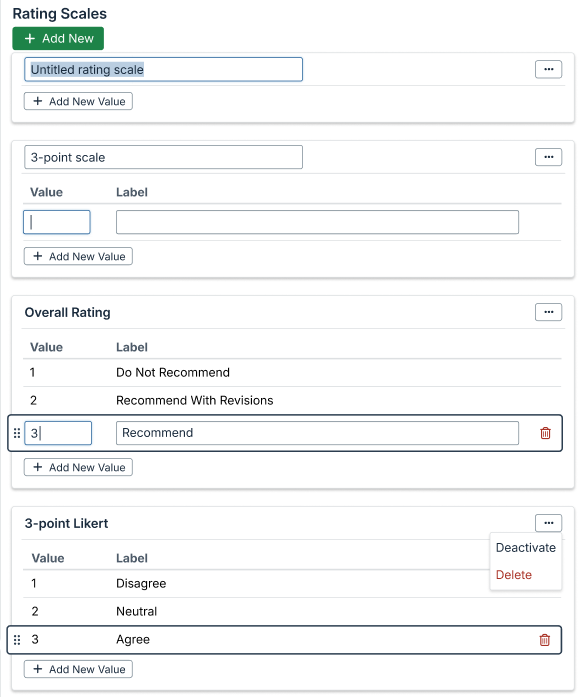Add a new value to Overall Rating

[x=78, y=467]
